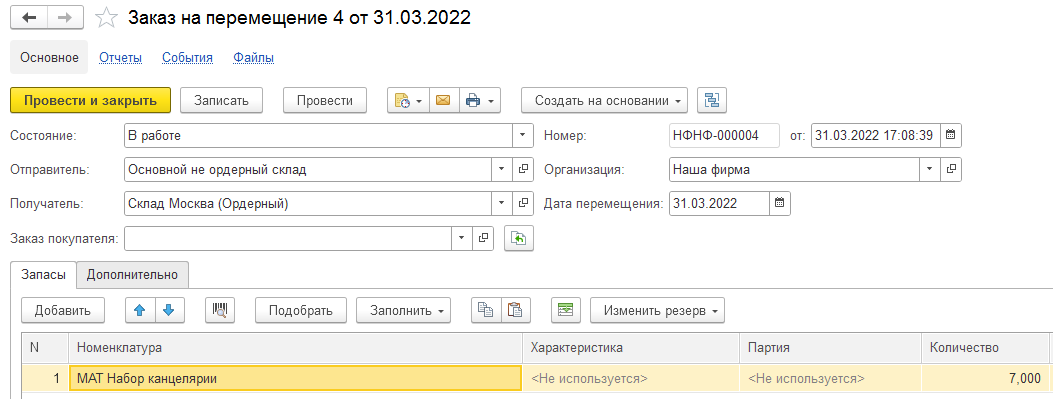
Task: Click the empty Заказ покупателя field
Action: coord(288,238)
